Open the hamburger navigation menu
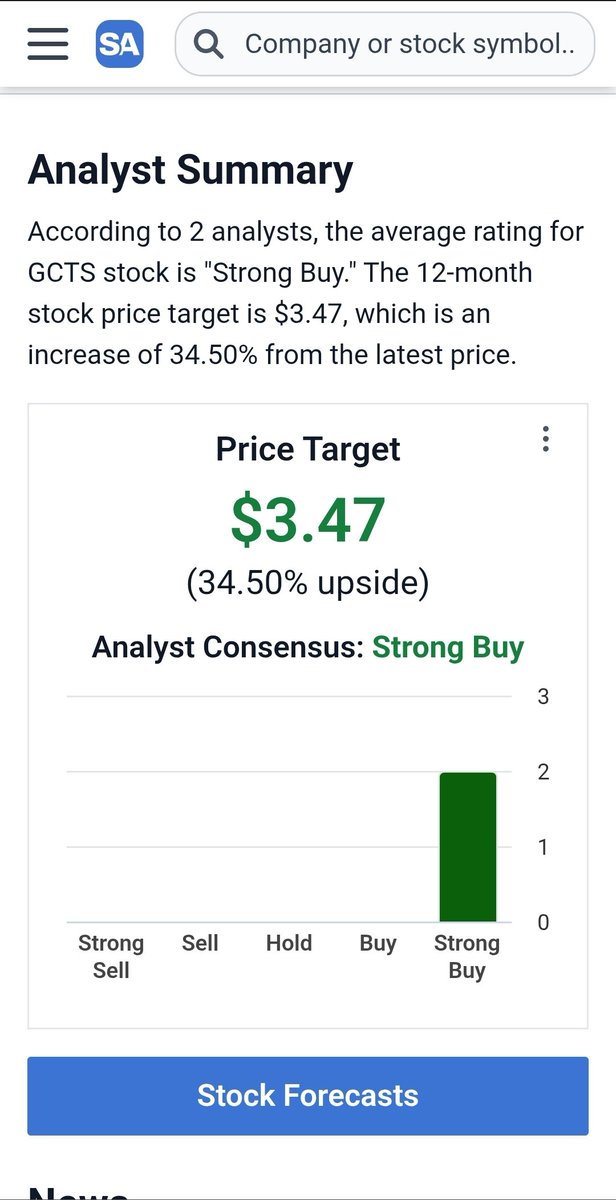 click(x=48, y=44)
